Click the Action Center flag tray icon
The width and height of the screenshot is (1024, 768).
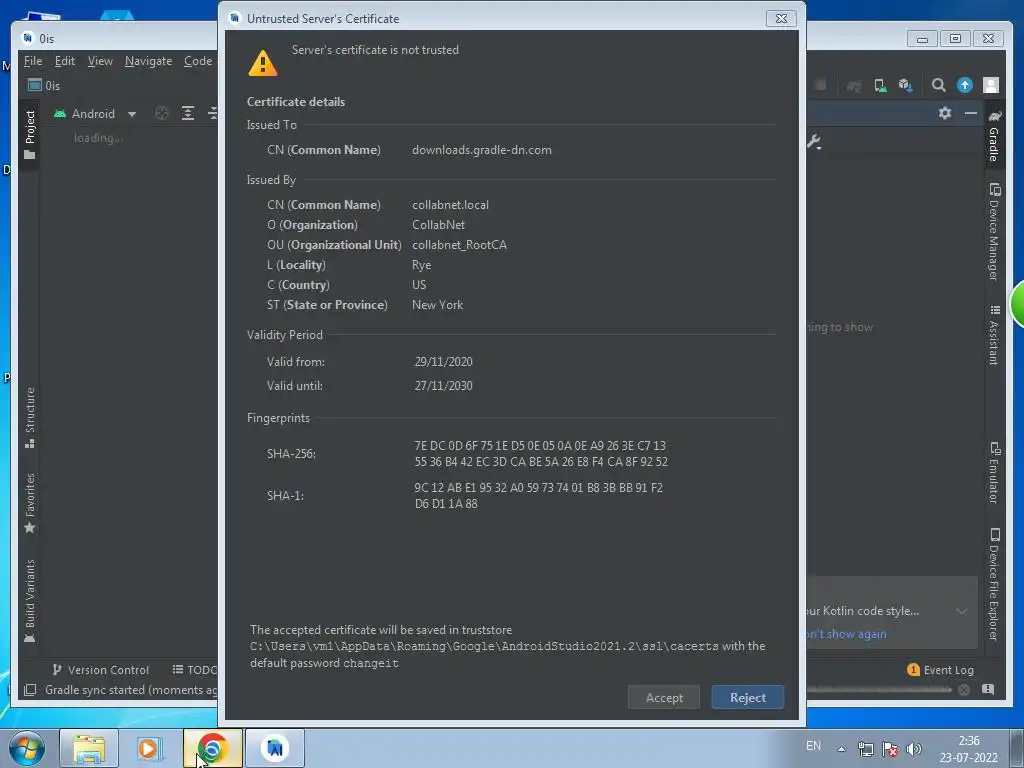tap(889, 749)
